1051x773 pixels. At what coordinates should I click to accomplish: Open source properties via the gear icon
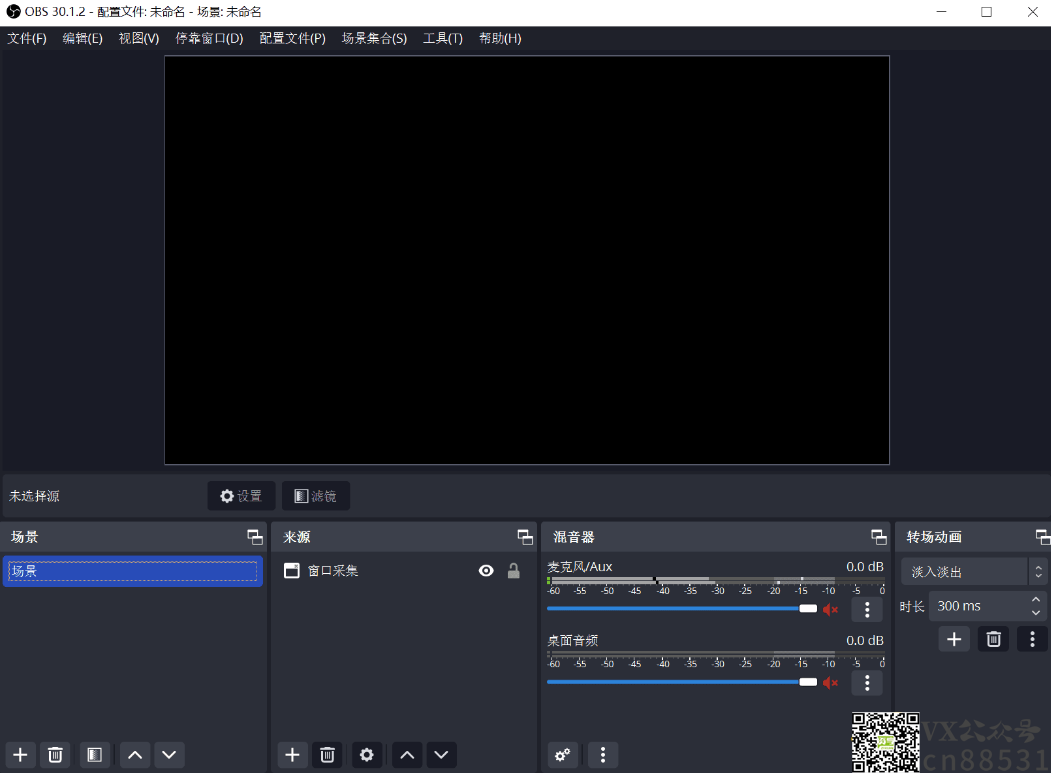(x=366, y=755)
